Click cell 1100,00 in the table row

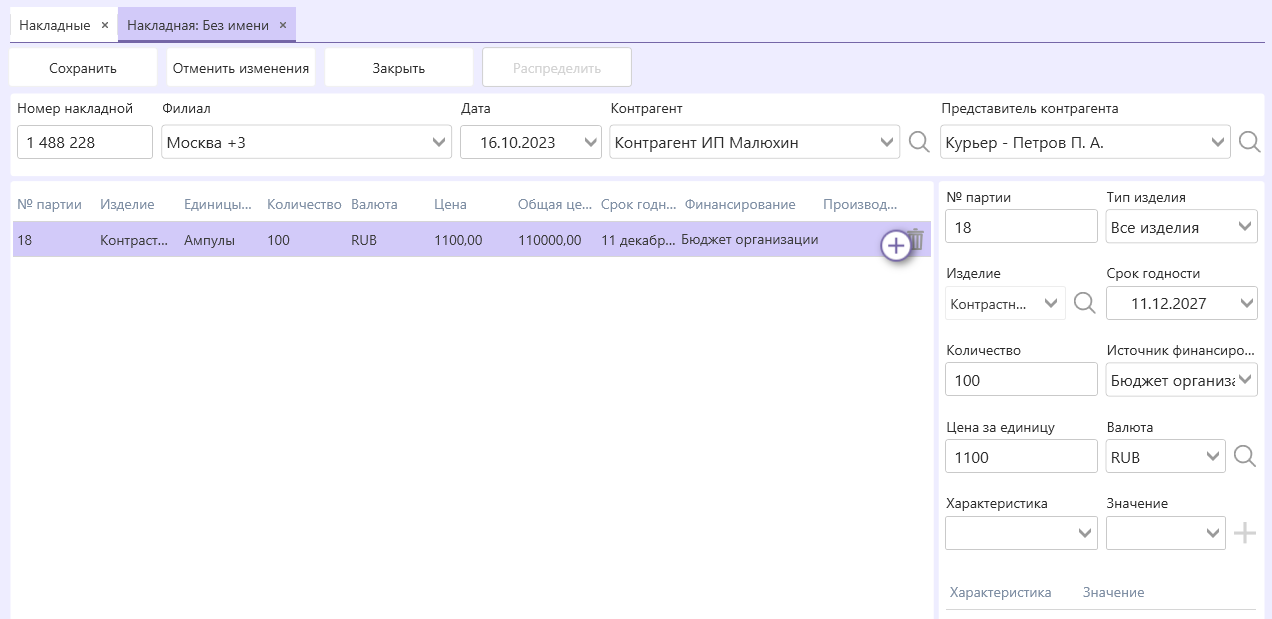[458, 240]
